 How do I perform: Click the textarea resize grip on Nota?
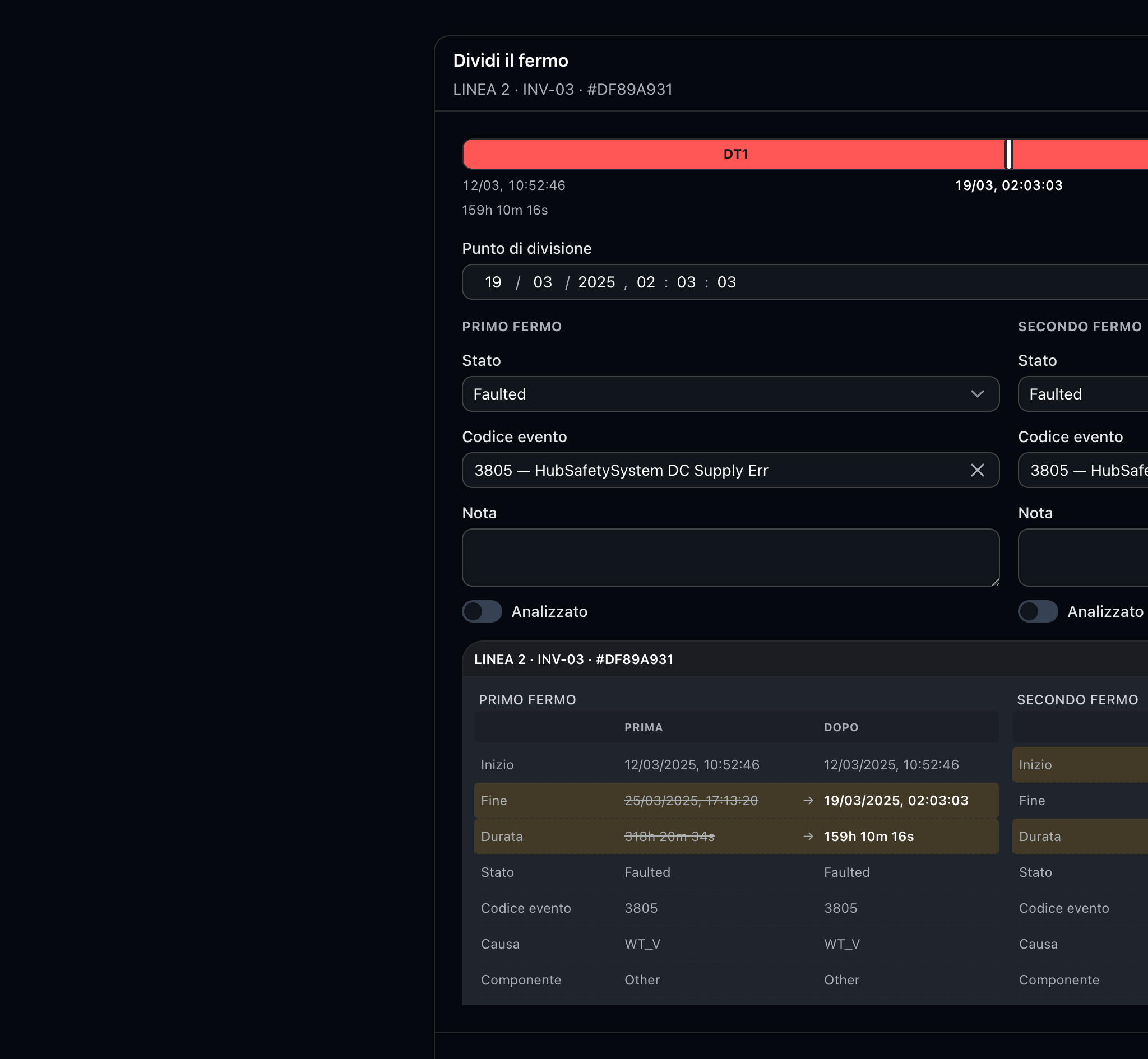tap(994, 582)
